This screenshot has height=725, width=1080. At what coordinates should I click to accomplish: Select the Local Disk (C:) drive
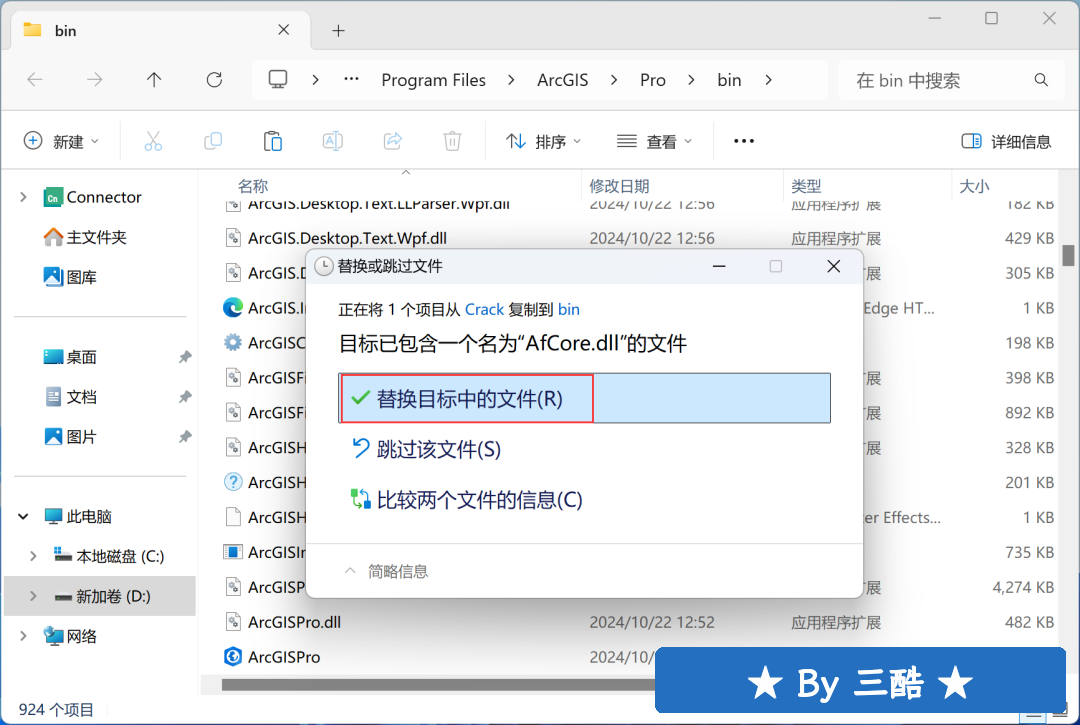[x=110, y=556]
